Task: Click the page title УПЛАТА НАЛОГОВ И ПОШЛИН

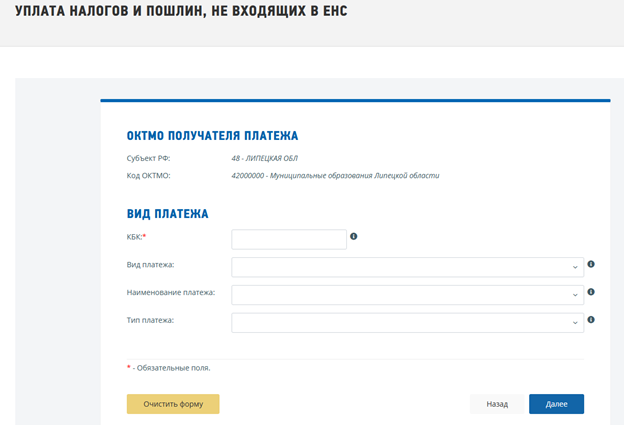Action: point(181,11)
